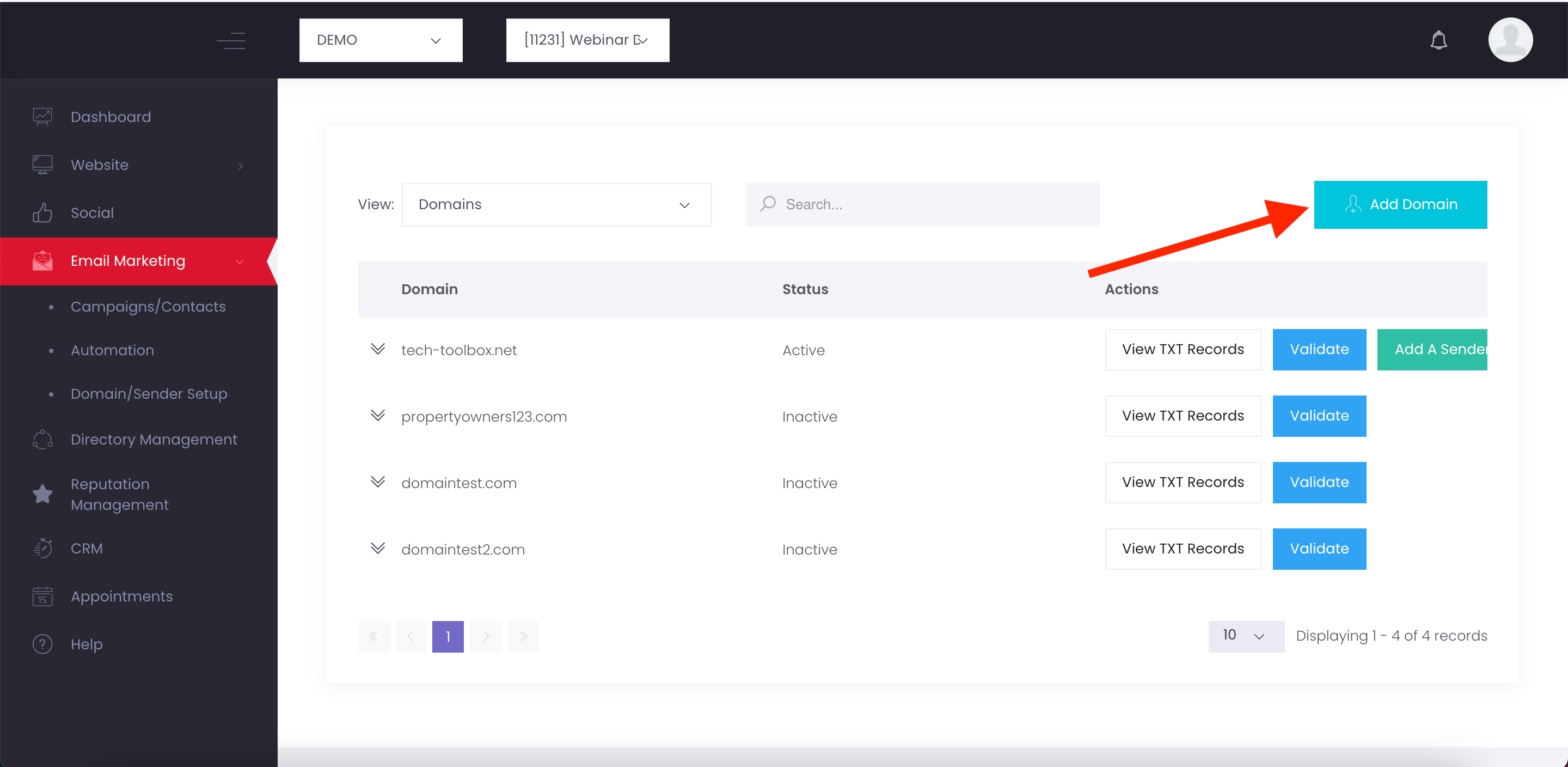Open Campaigns/Contacts in the sidebar
This screenshot has height=767, width=1568.
click(x=148, y=307)
